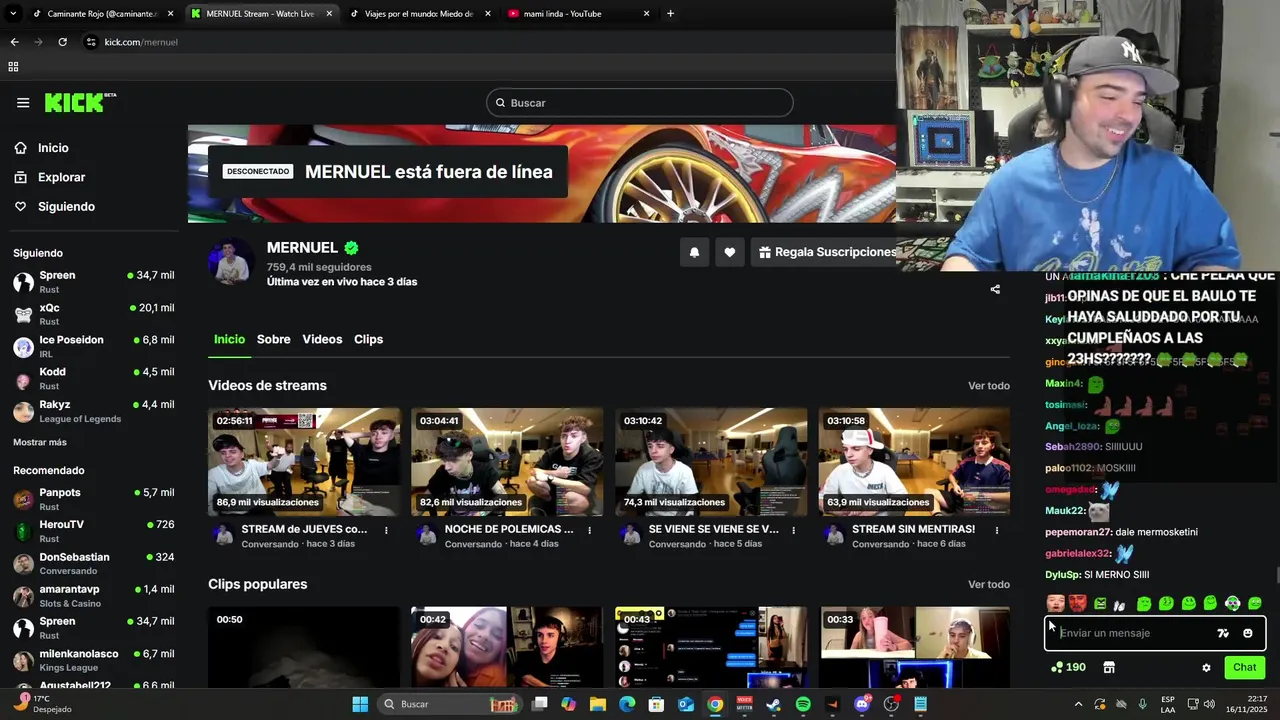Screen dimensions: 1280x720
Task: Go back with browser back arrow
Action: tap(14, 42)
